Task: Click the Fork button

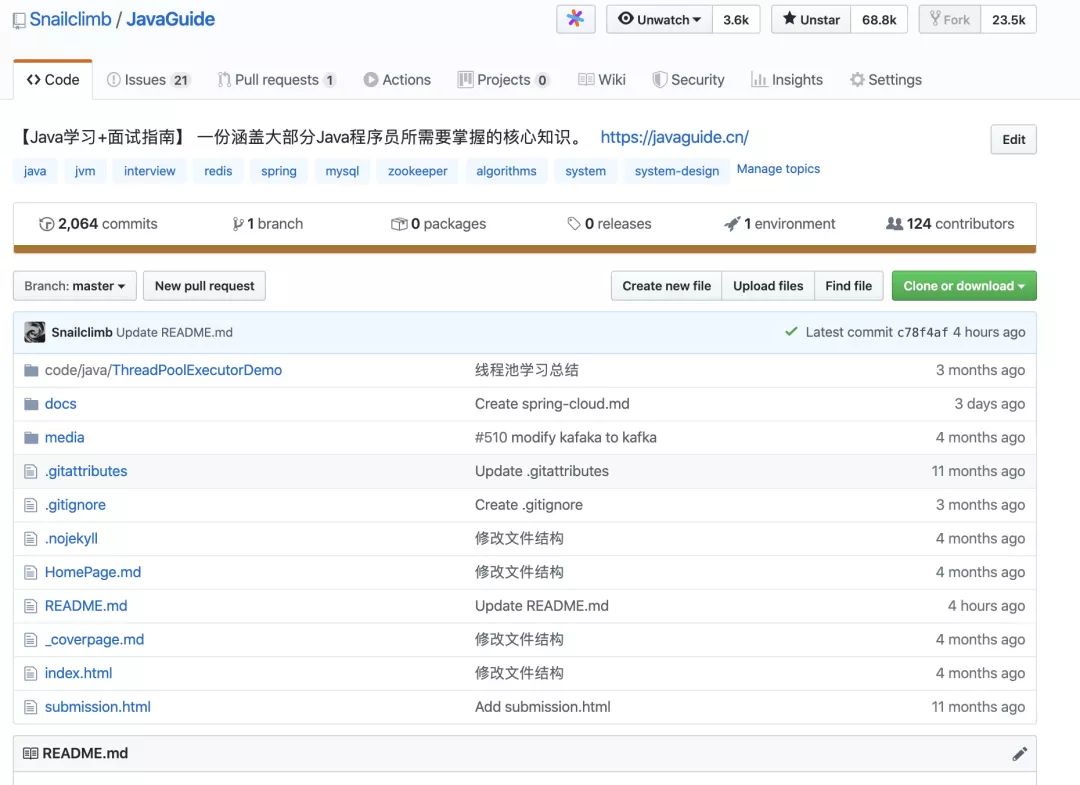Action: click(x=950, y=19)
